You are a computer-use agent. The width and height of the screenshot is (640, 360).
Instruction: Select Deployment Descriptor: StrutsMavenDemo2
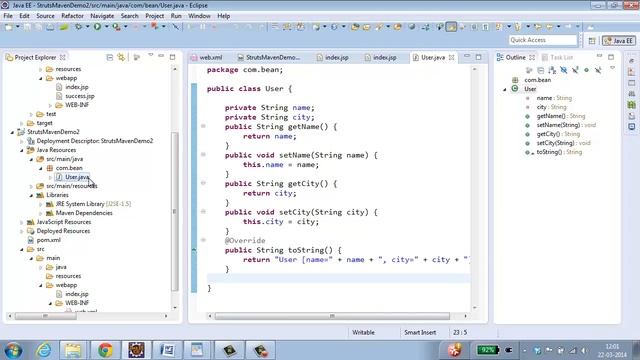click(x=95, y=141)
